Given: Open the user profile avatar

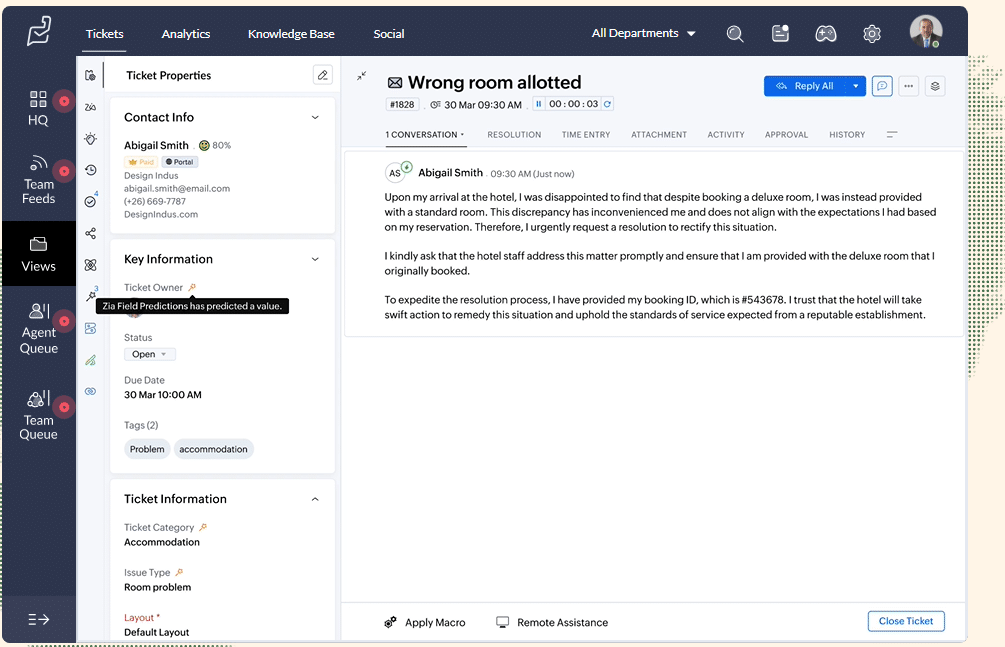Looking at the screenshot, I should point(926,31).
